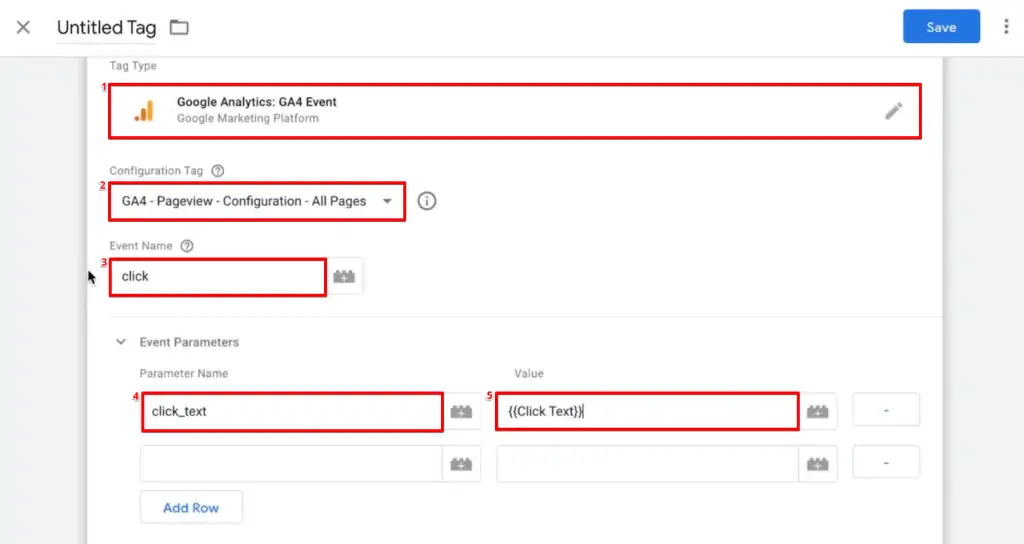This screenshot has height=544, width=1024.
Task: Focus the Event Name field containing click
Action: (217, 277)
